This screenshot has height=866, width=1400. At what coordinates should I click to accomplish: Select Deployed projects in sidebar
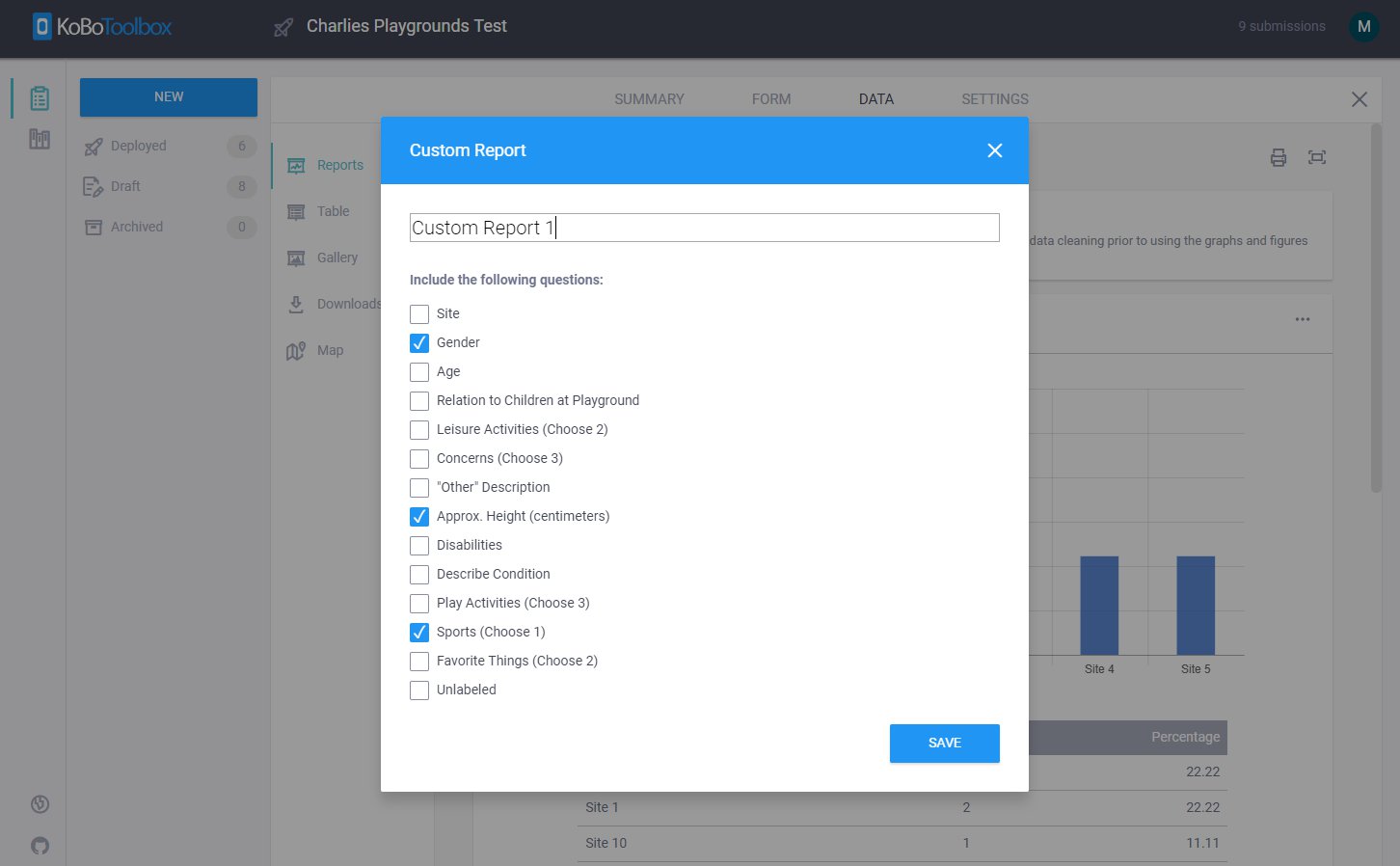(x=138, y=147)
